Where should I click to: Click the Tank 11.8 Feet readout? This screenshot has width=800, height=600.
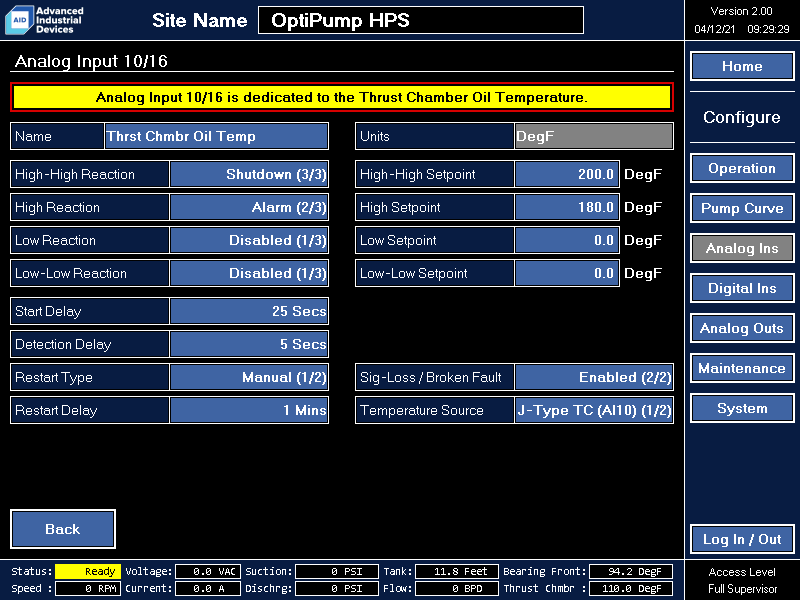(x=457, y=571)
